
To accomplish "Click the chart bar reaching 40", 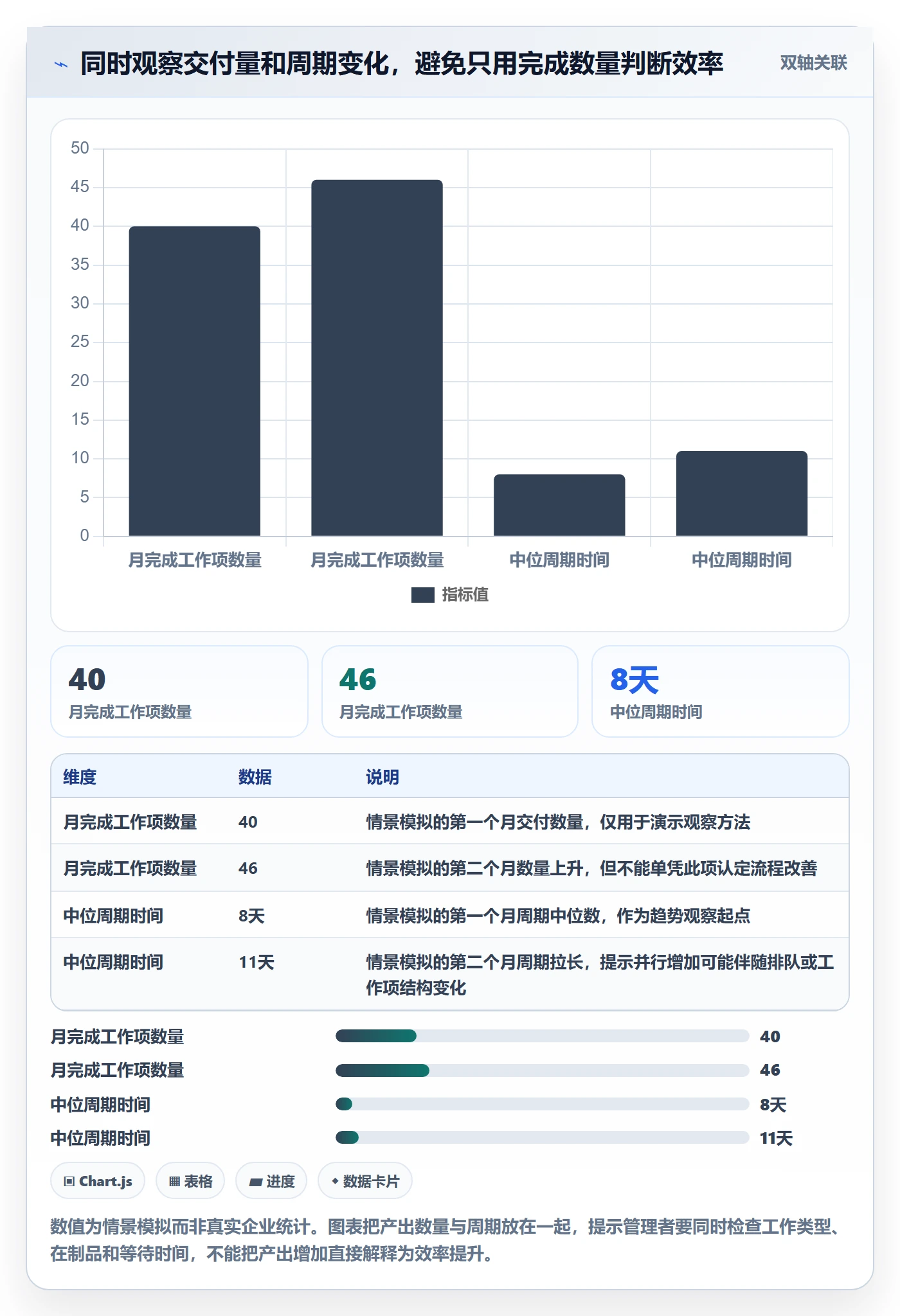I will tap(195, 381).
